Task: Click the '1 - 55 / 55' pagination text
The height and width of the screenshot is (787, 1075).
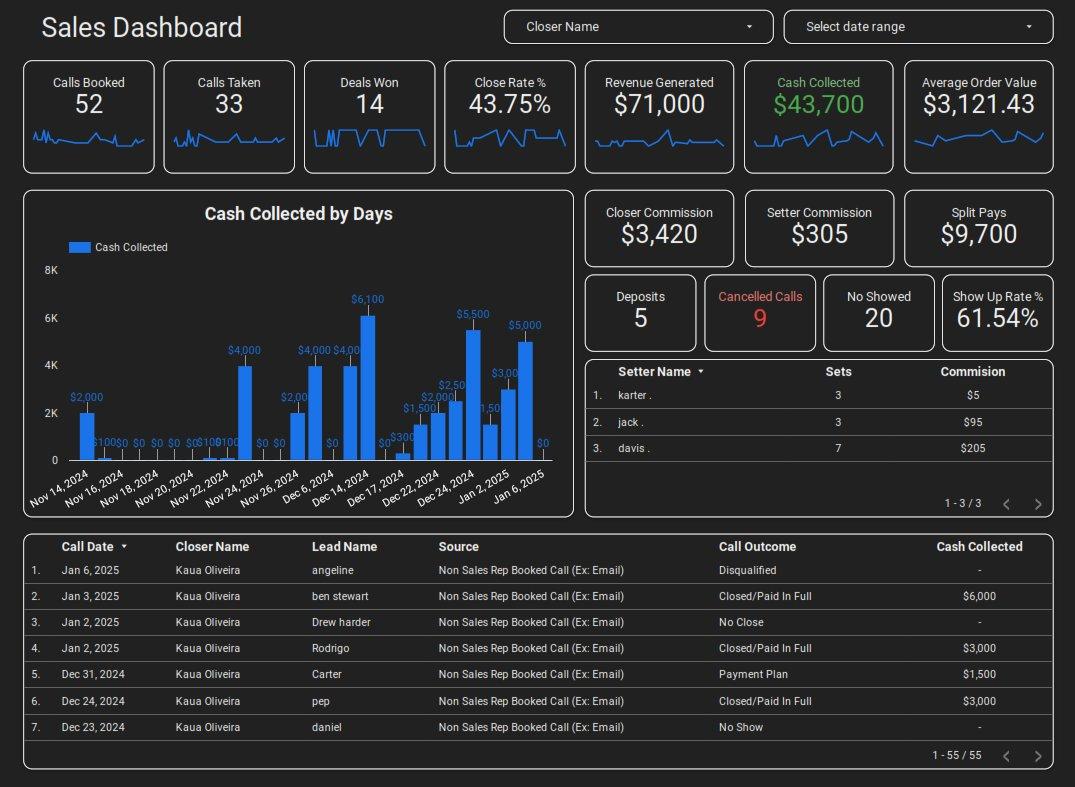Action: tap(956, 755)
